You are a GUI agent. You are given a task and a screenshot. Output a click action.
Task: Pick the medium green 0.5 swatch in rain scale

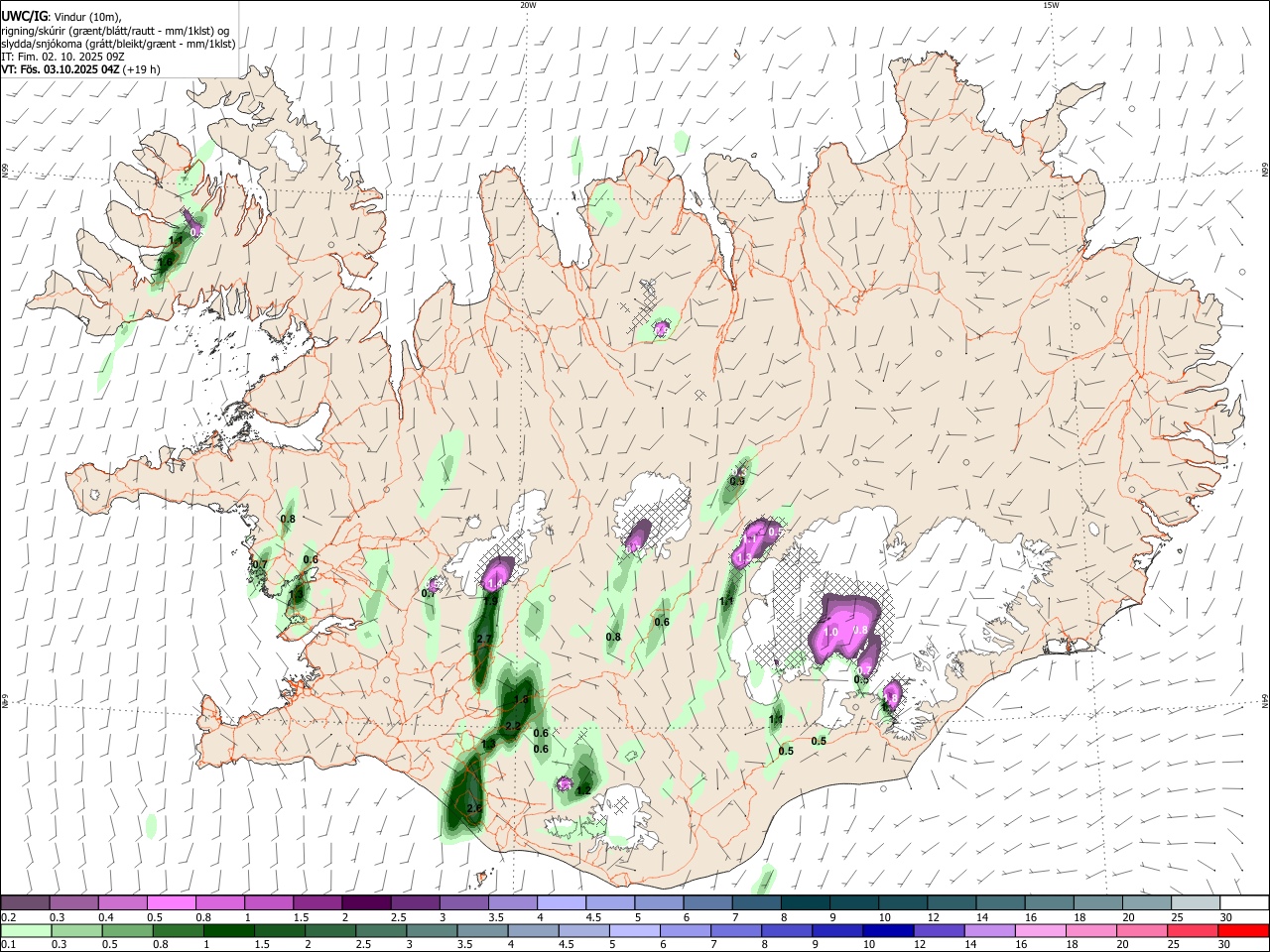pos(127,930)
